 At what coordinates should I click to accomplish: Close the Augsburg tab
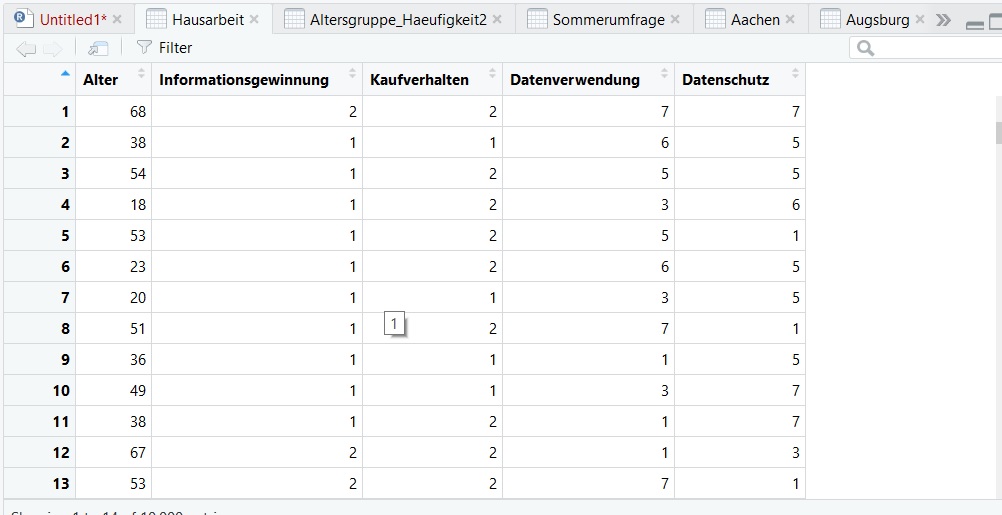pyautogui.click(x=920, y=20)
